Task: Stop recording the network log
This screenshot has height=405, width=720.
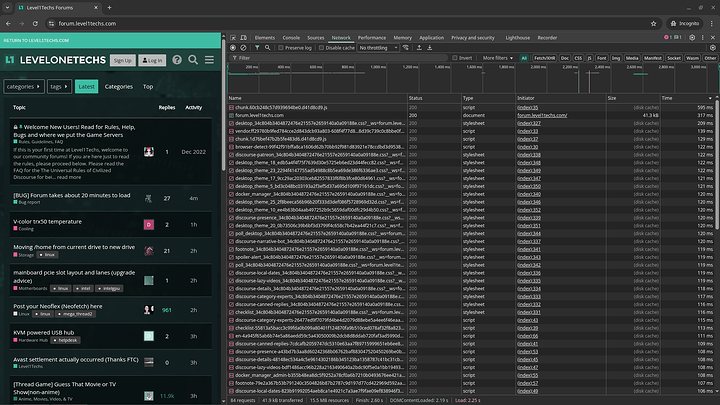Action: click(232, 47)
